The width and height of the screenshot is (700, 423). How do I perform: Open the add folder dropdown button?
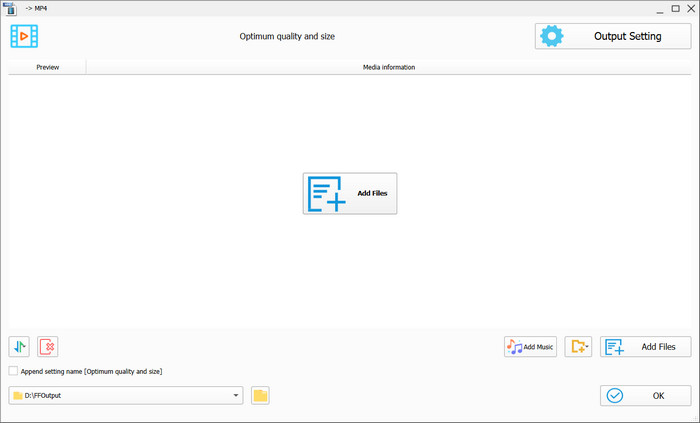(x=578, y=347)
